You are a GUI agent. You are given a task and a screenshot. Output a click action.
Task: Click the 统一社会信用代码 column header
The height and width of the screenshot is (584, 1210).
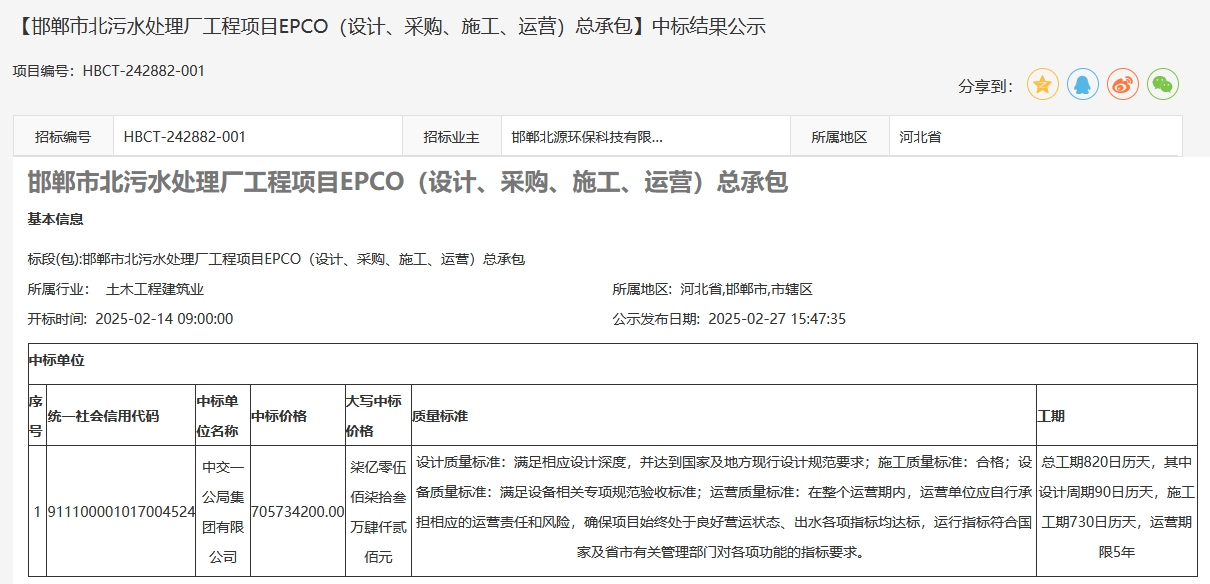coord(104,416)
